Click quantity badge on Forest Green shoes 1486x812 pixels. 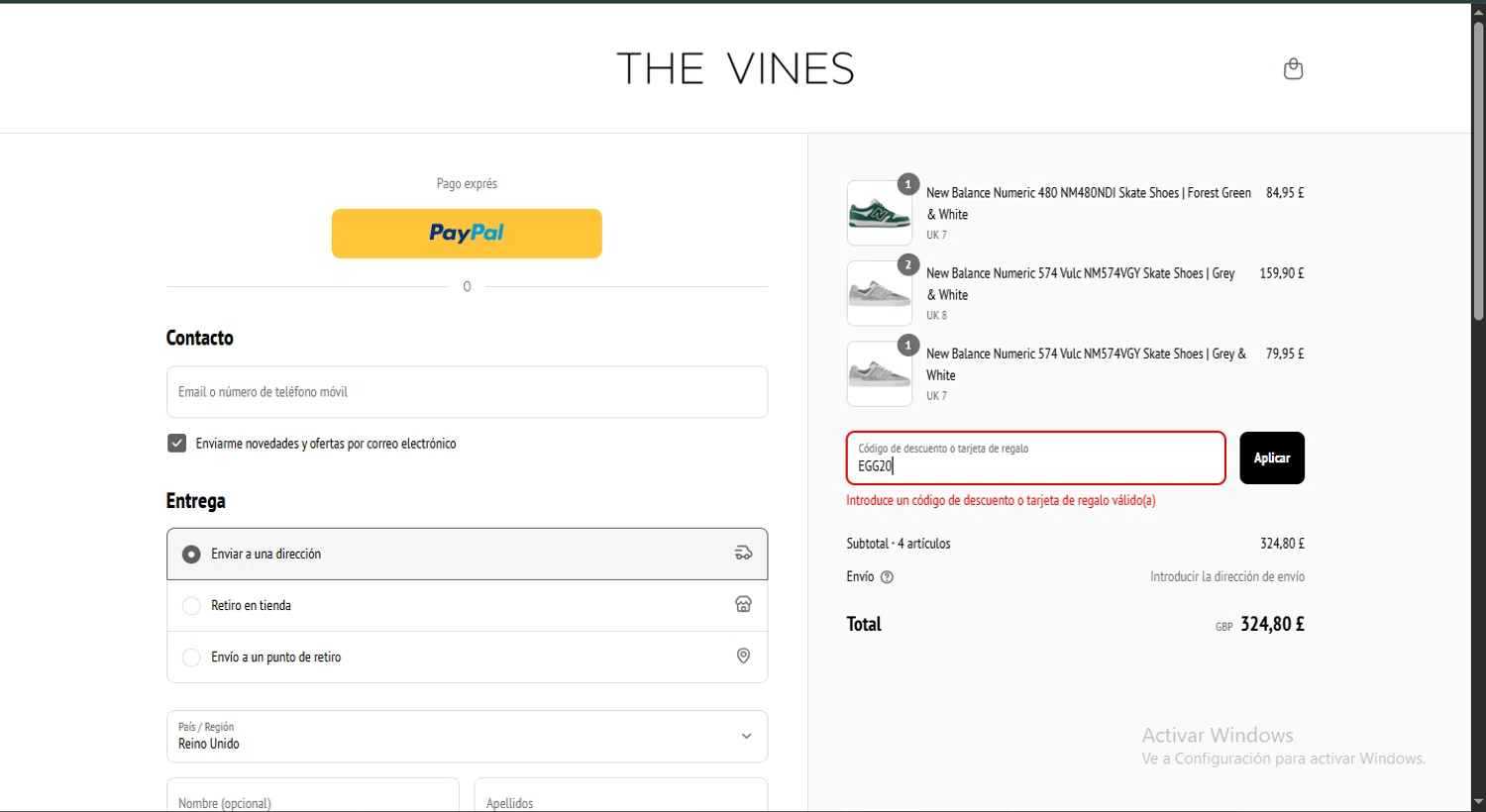[907, 184]
